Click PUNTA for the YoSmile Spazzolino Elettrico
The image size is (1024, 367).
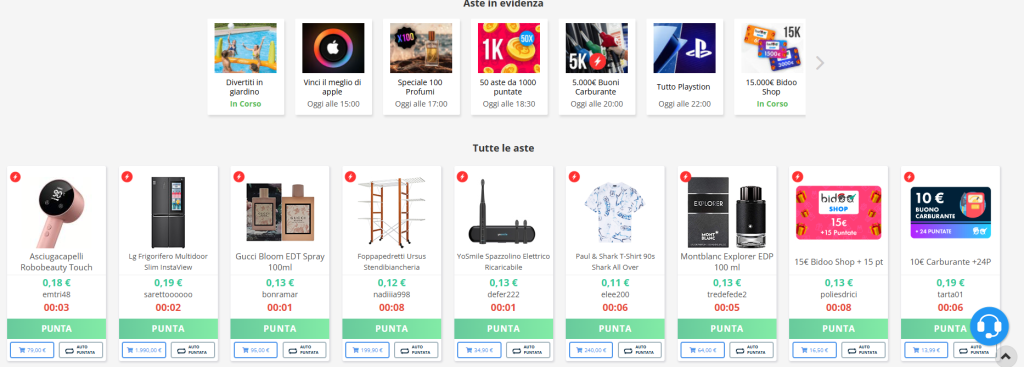click(x=504, y=328)
